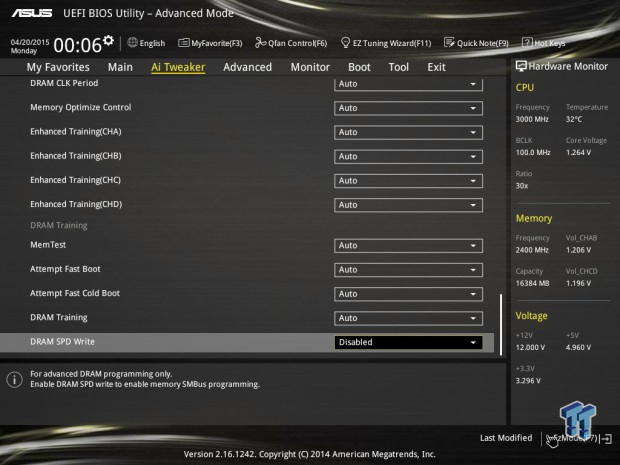Click Last Modified button
The image size is (620, 465).
coord(506,438)
